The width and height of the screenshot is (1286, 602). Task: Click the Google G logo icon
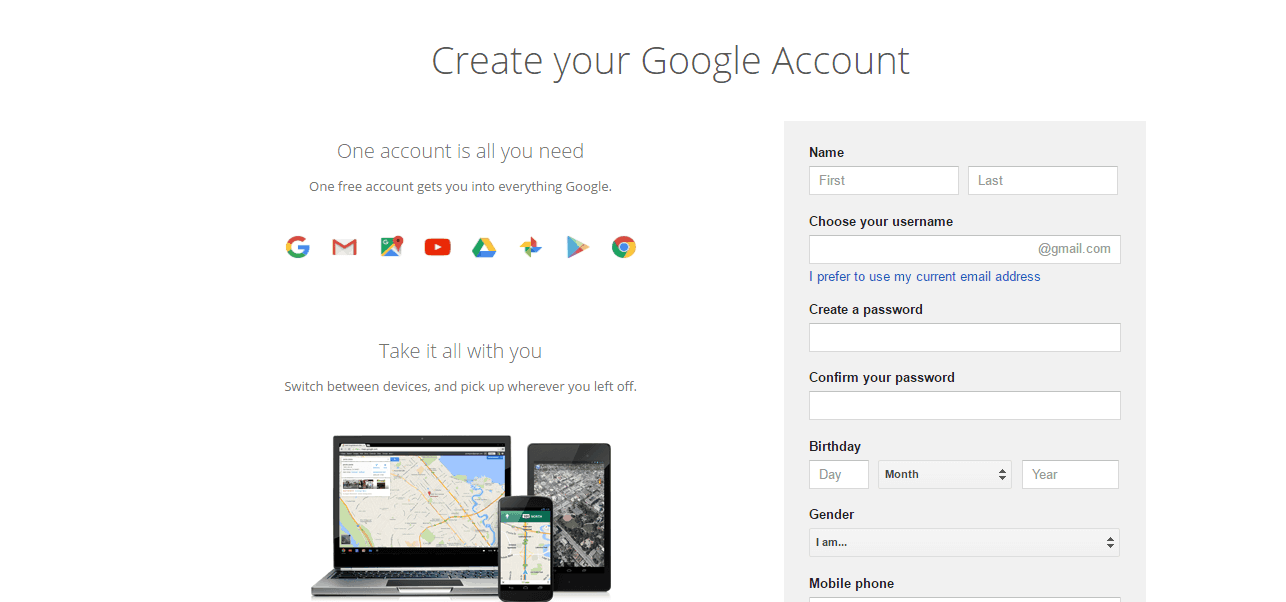297,247
